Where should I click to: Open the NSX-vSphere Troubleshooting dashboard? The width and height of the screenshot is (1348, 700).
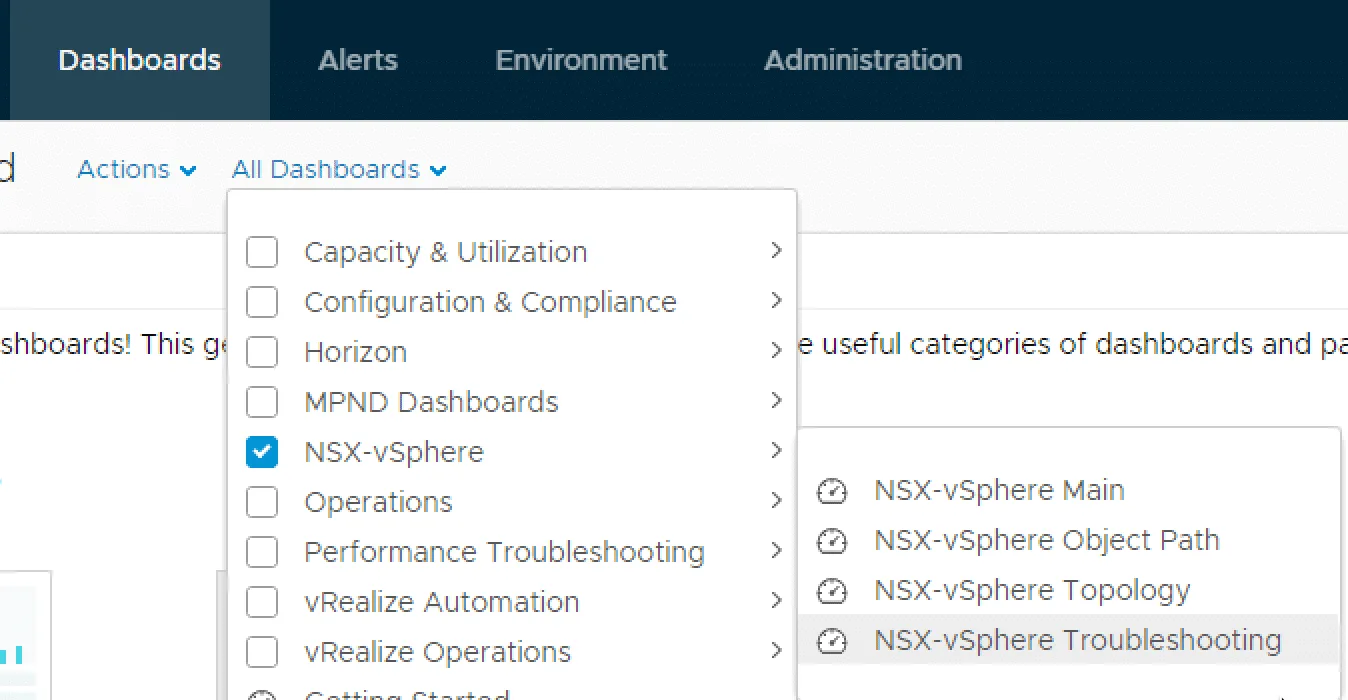point(1077,640)
